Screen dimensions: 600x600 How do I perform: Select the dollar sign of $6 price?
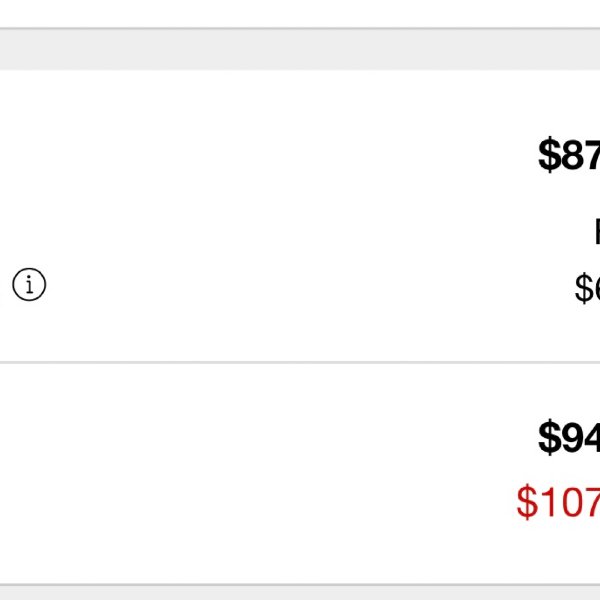(584, 288)
